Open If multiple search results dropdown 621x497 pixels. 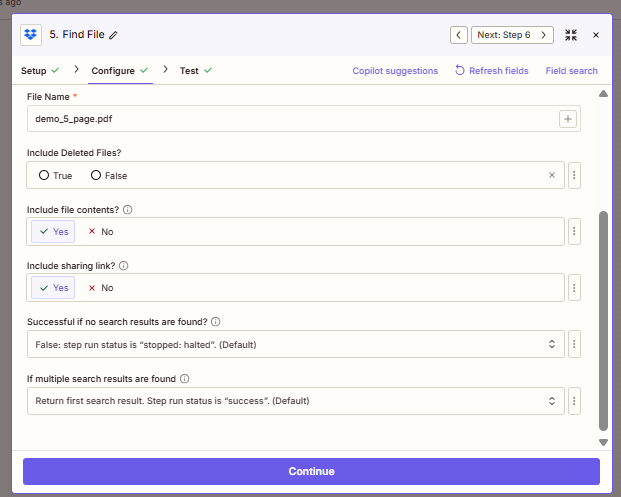coord(294,401)
